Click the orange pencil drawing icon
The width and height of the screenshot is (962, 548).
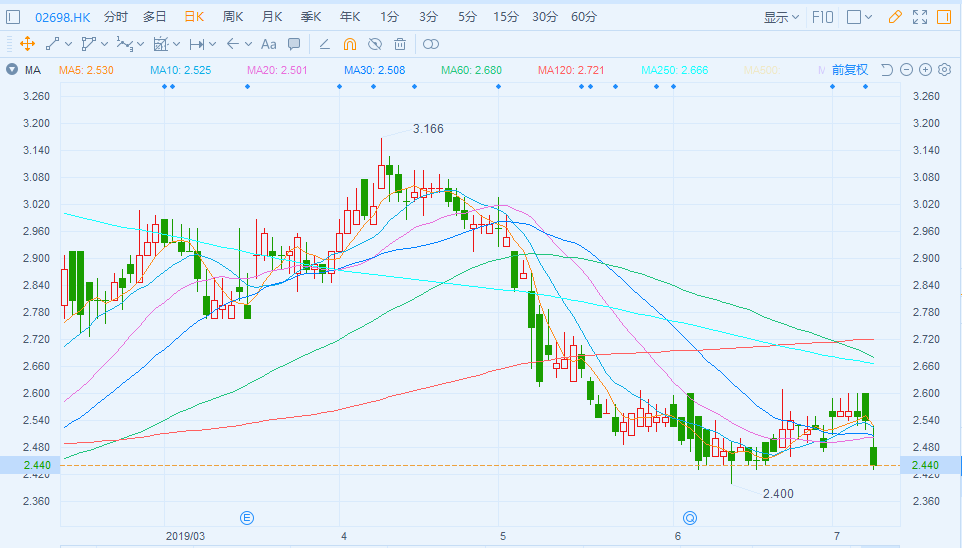click(x=895, y=17)
